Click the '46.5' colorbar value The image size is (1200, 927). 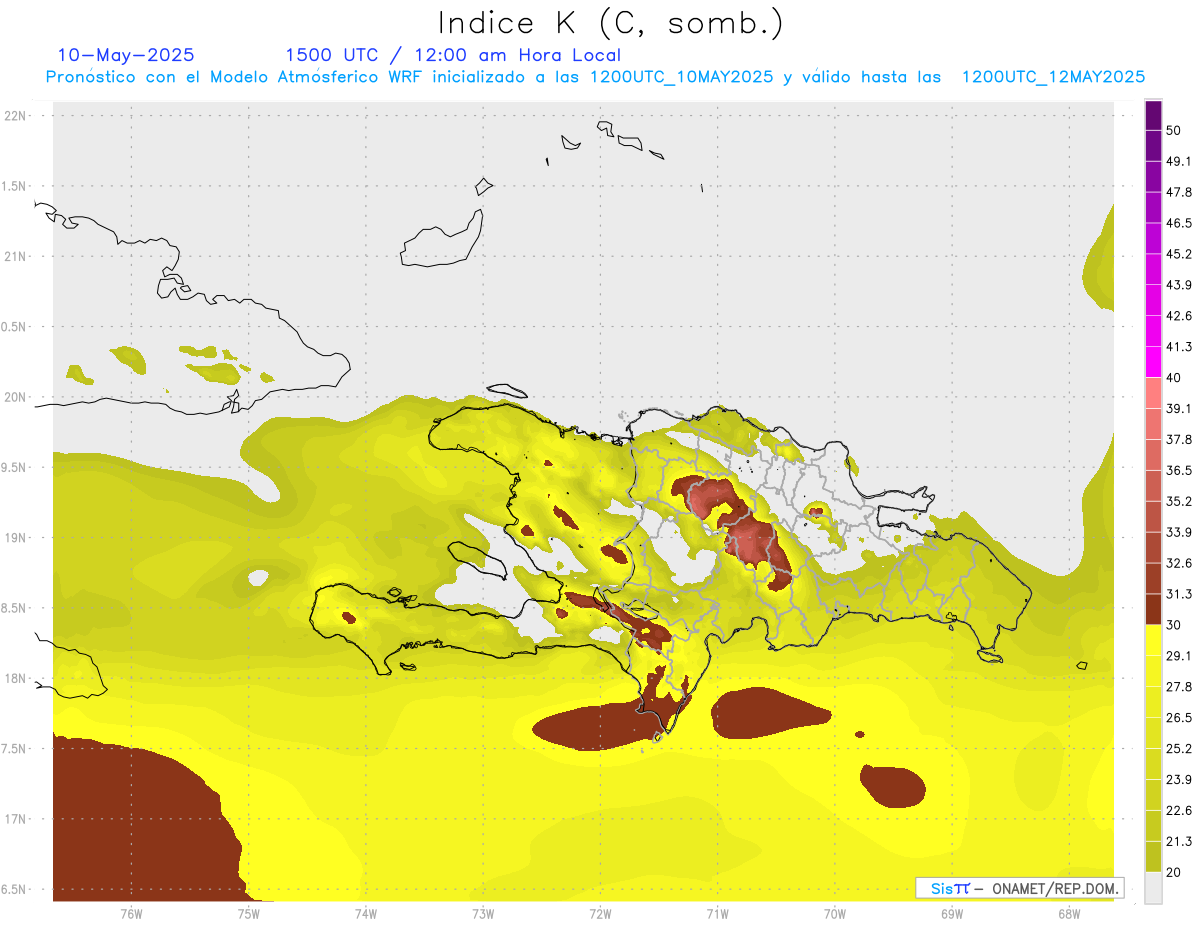[x=1179, y=223]
